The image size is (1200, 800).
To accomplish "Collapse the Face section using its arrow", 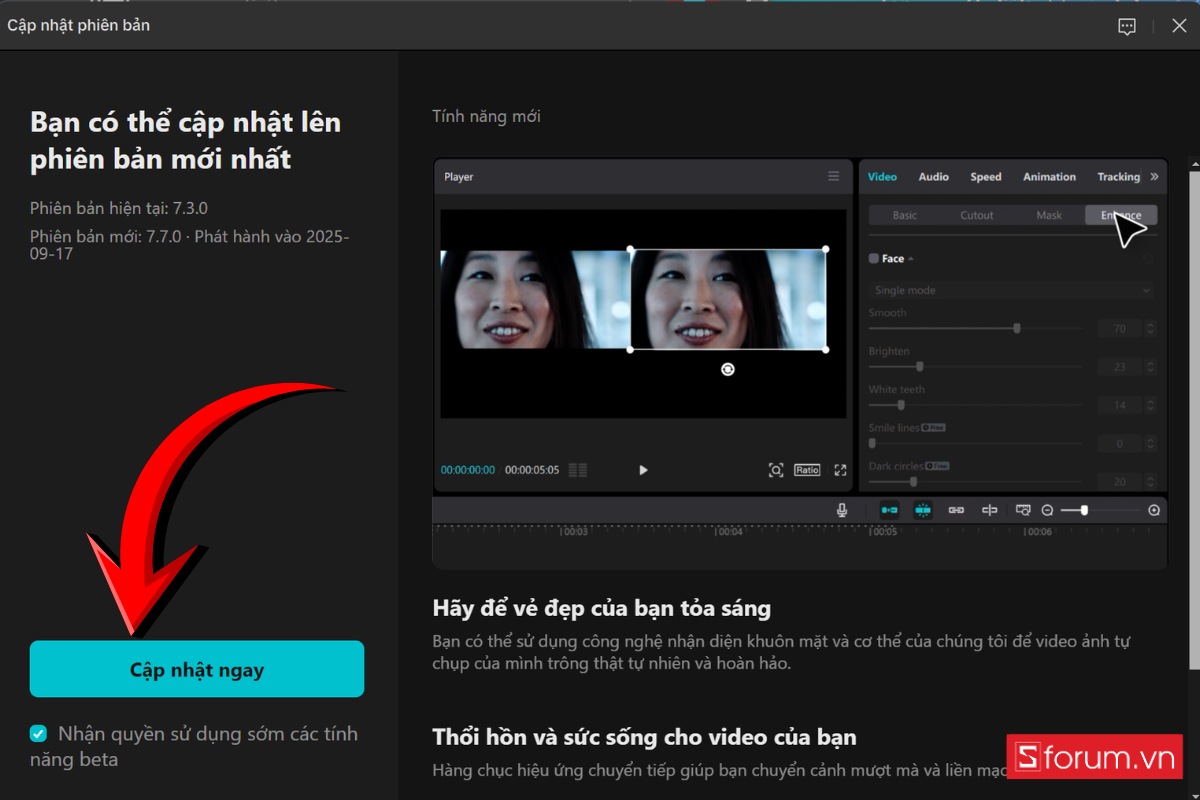I will tap(910, 258).
